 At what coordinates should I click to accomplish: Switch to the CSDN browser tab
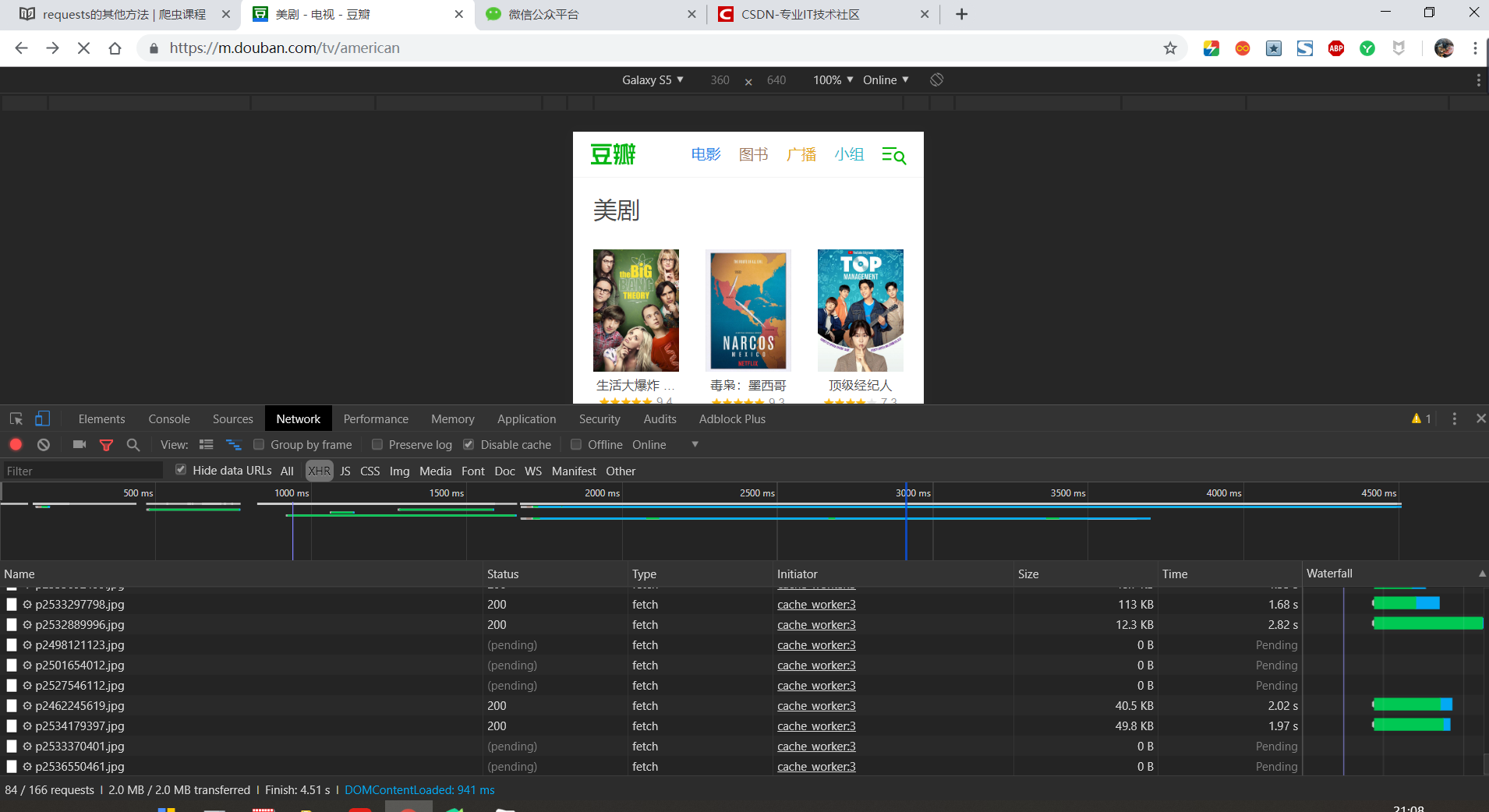pos(823,14)
